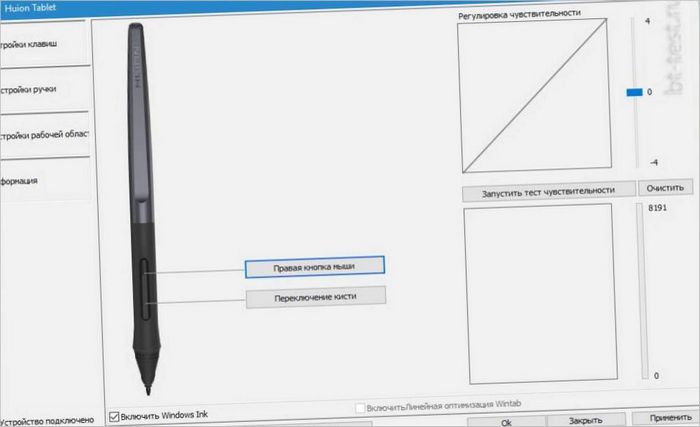Open the work area settings tab
The image size is (700, 427).
(x=44, y=134)
